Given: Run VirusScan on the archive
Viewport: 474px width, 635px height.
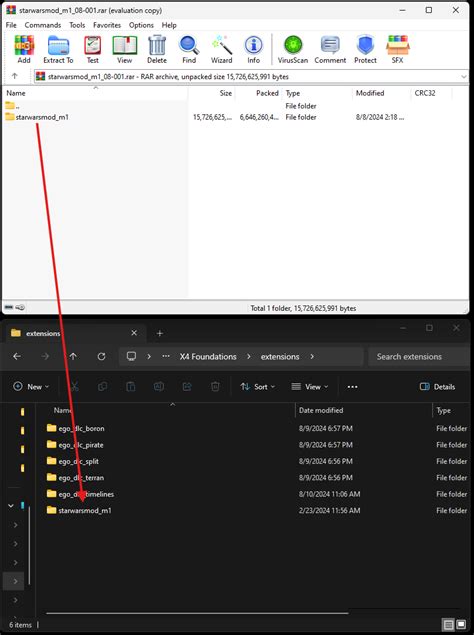Looking at the screenshot, I should tap(293, 49).
